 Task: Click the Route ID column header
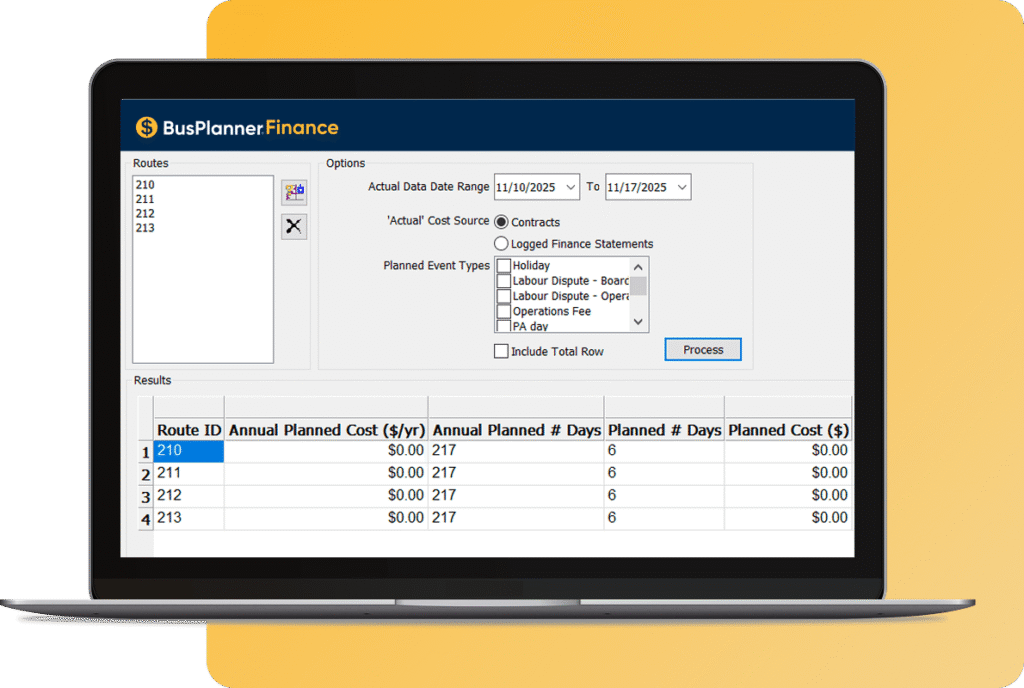click(189, 430)
